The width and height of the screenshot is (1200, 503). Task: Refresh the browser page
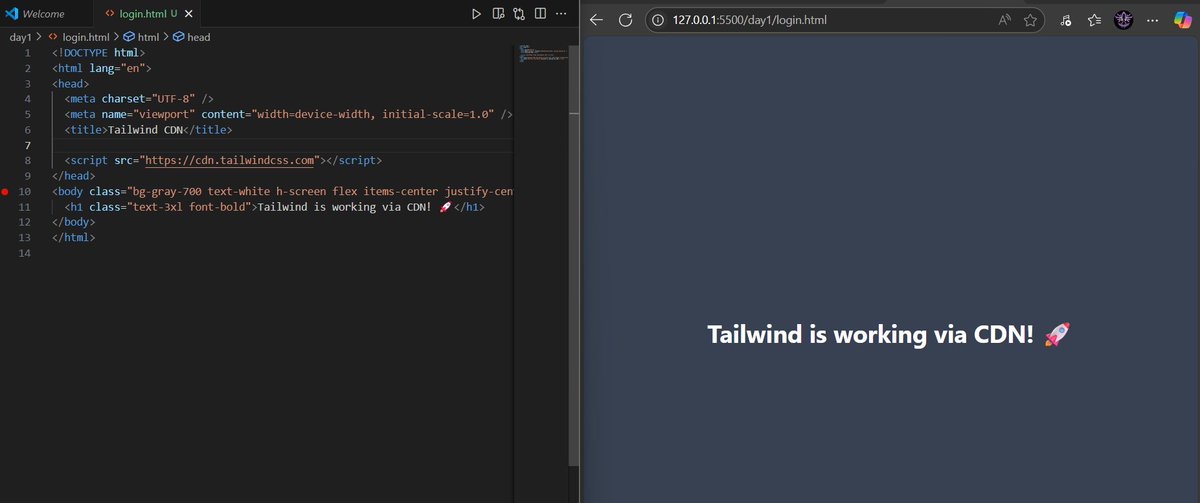(626, 19)
